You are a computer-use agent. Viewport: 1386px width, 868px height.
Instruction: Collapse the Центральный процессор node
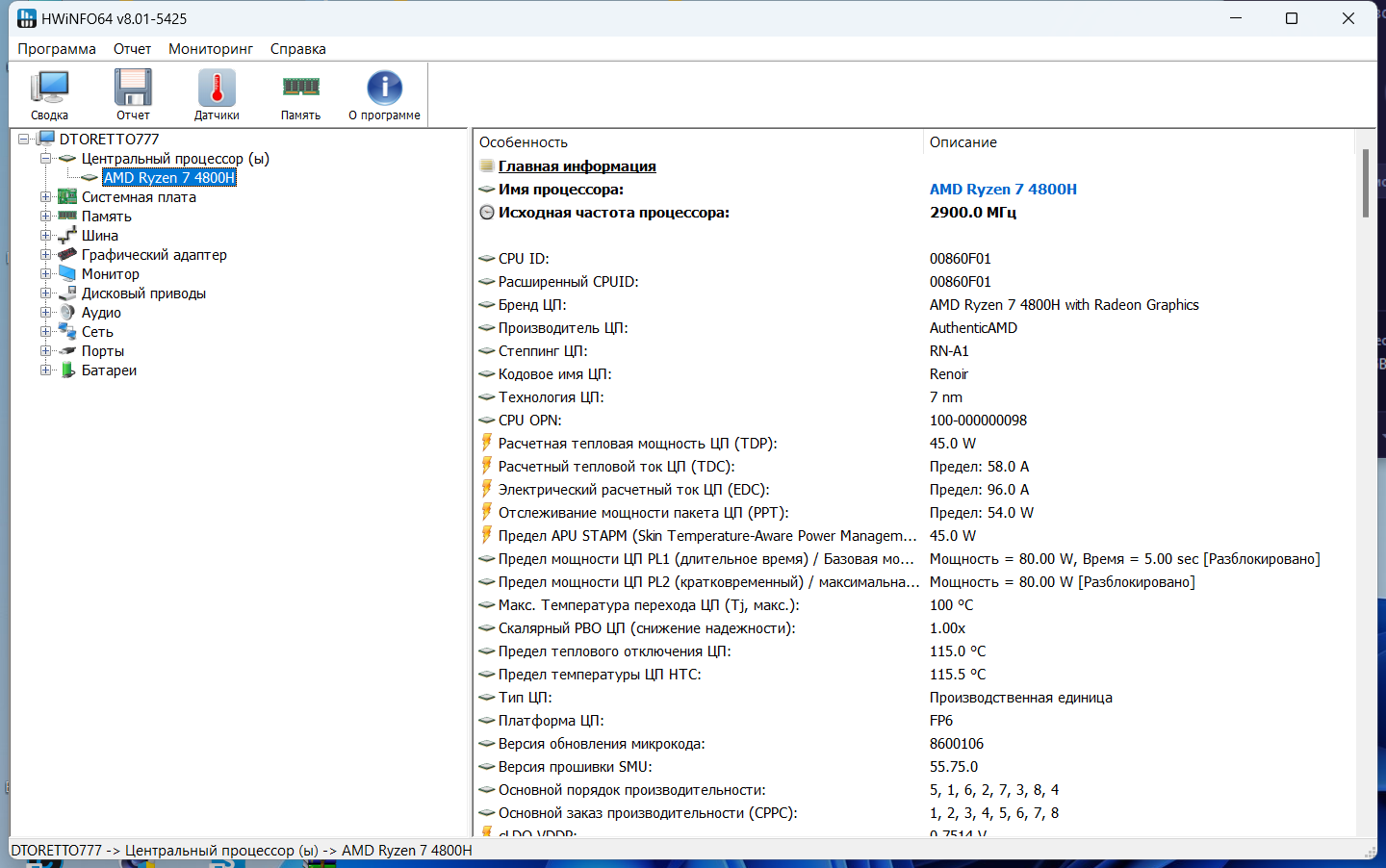coord(45,158)
